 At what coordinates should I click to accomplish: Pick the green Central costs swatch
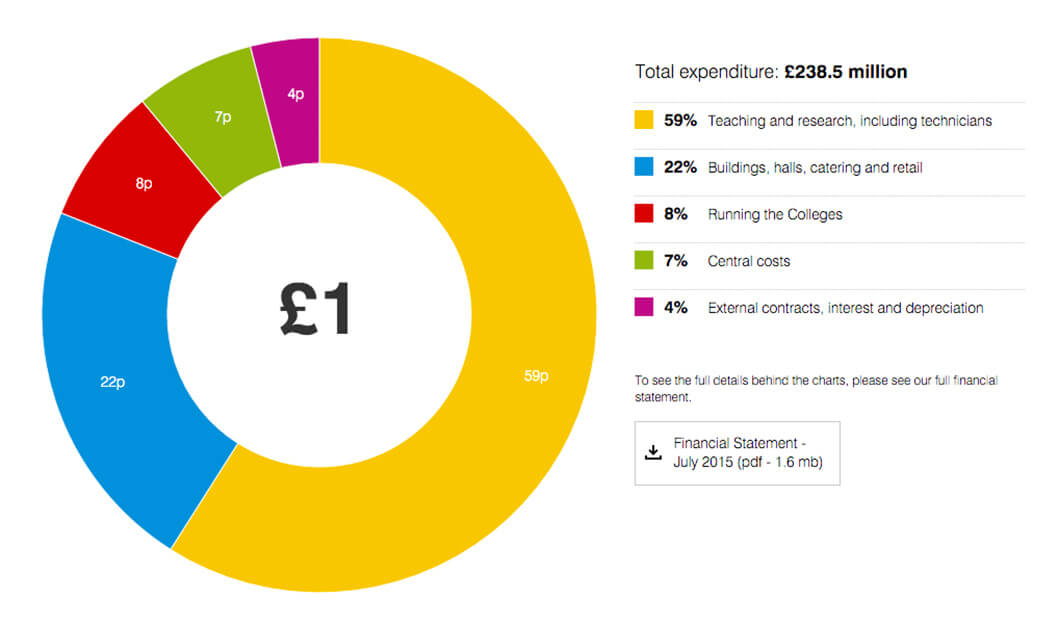coord(644,261)
